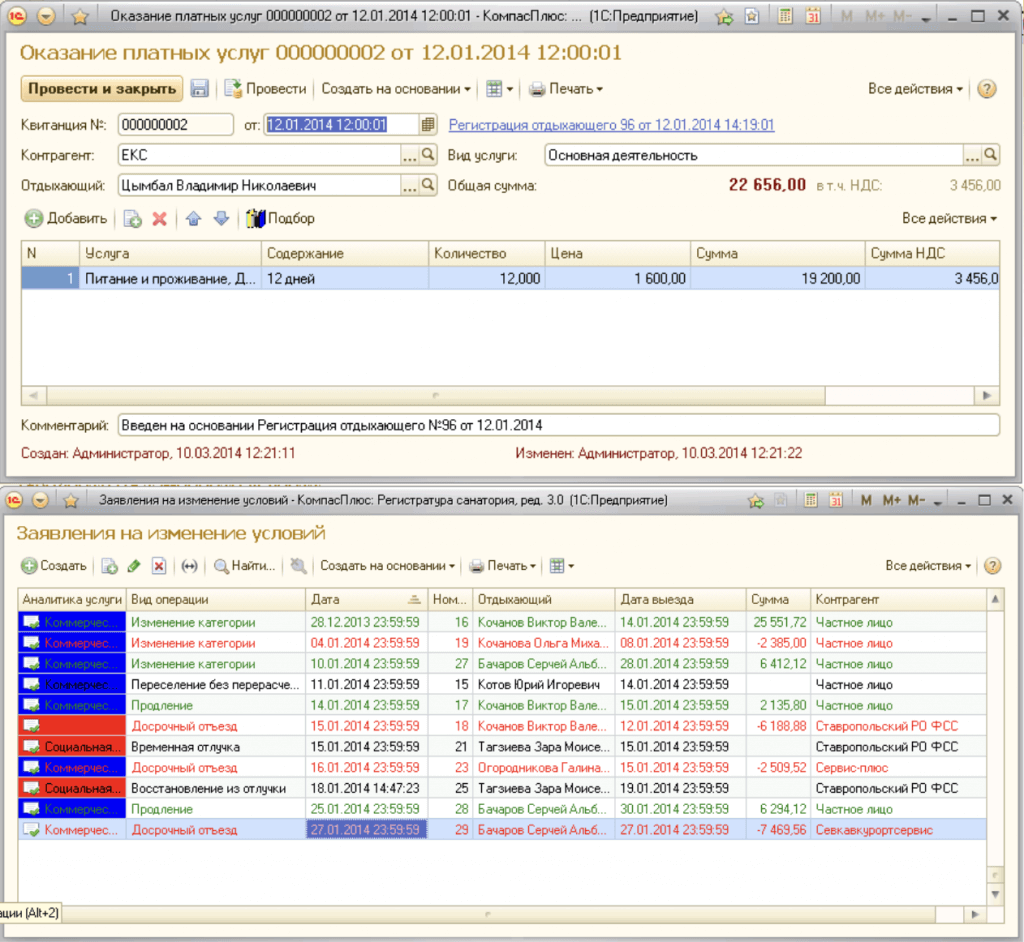Open the calendar picker next to the date field
1024x942 pixels.
coord(428,125)
